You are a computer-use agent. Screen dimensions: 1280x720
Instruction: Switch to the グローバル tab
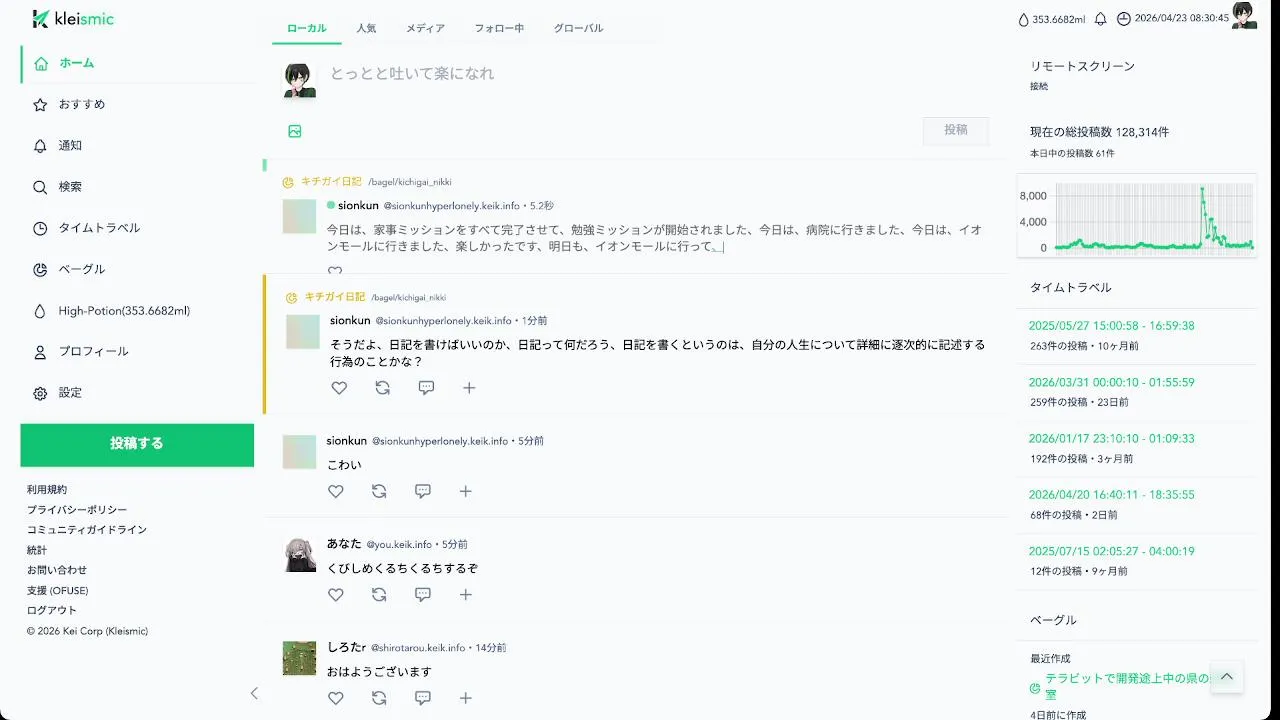click(579, 29)
